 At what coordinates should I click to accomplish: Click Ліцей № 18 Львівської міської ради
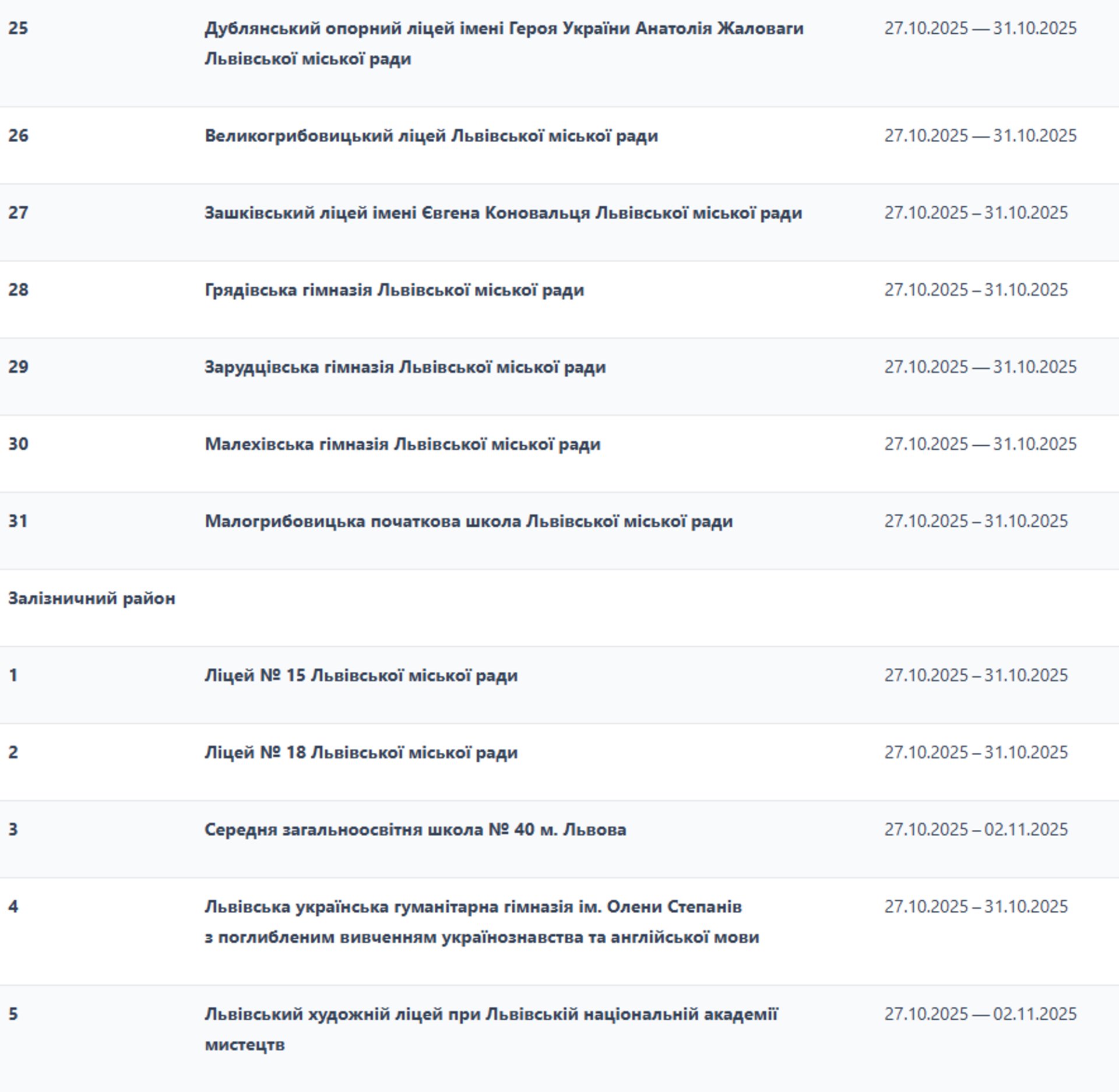coord(361,752)
